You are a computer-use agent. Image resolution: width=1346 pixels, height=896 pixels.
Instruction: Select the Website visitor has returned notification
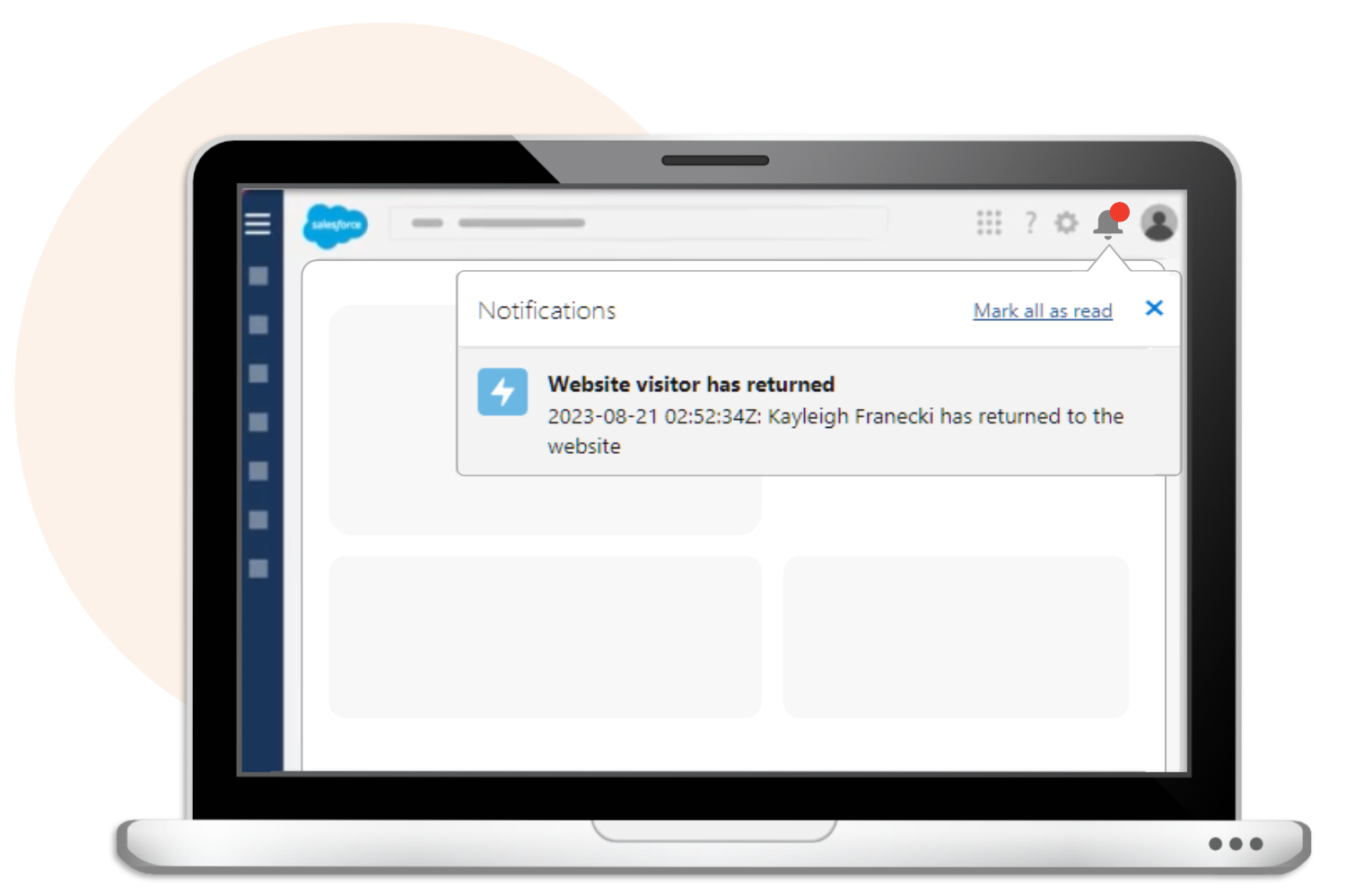point(808,413)
